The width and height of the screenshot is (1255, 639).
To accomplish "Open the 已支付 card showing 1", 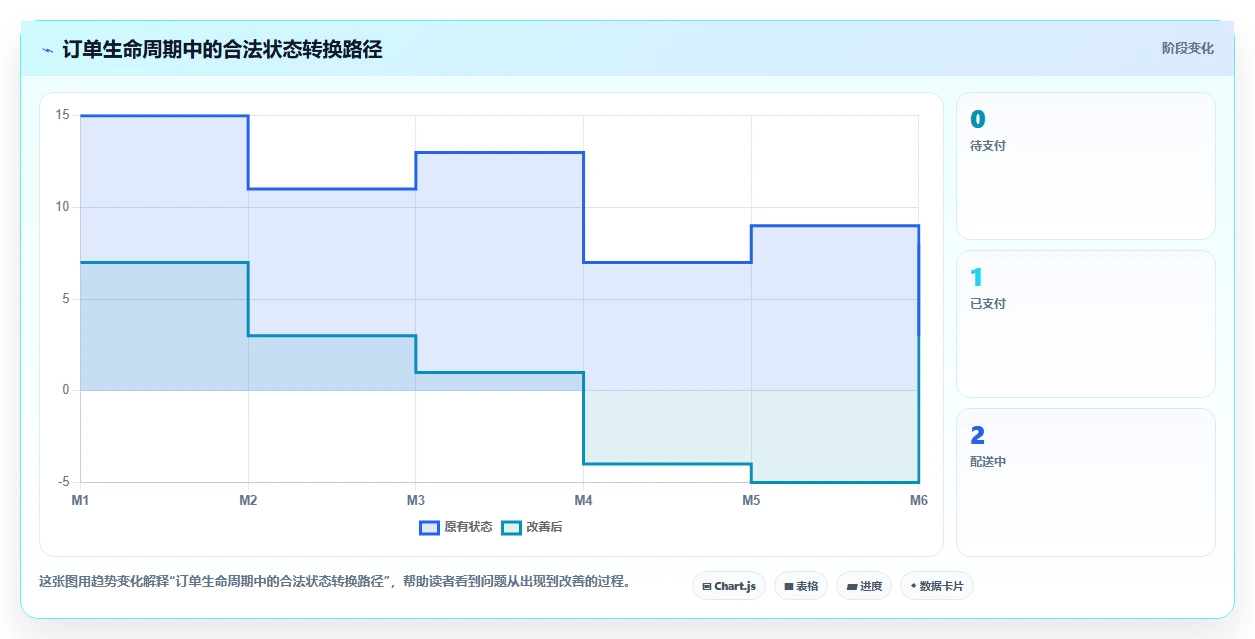I will point(1086,324).
